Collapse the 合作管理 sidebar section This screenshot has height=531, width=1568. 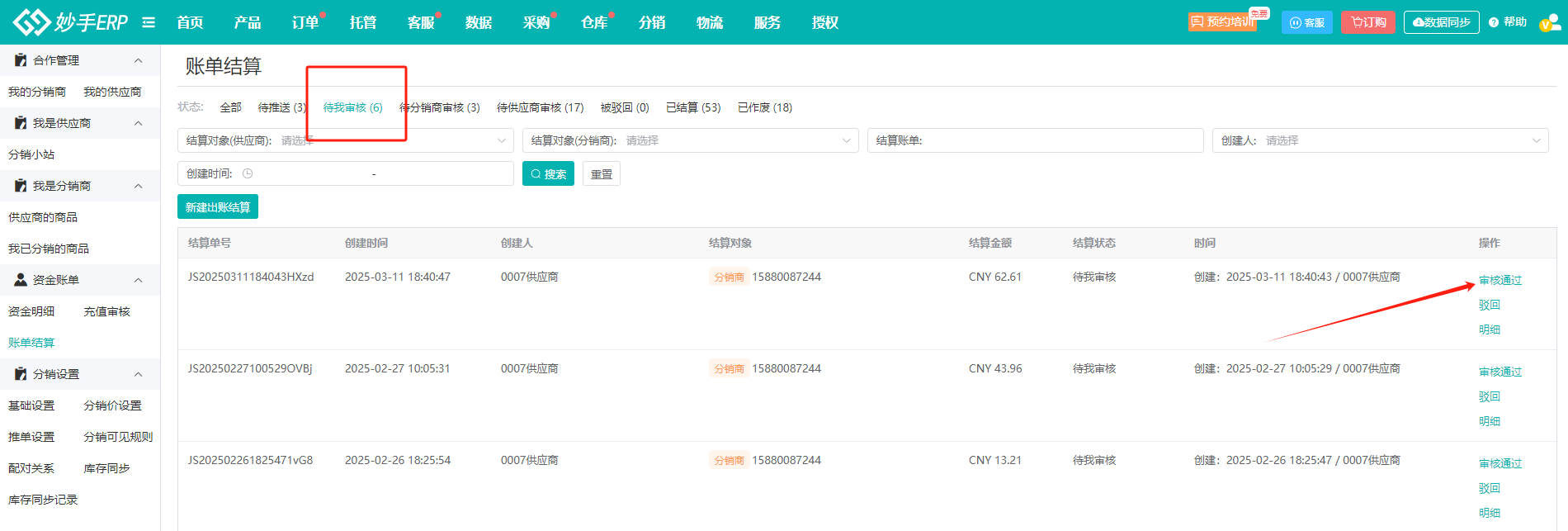click(139, 60)
